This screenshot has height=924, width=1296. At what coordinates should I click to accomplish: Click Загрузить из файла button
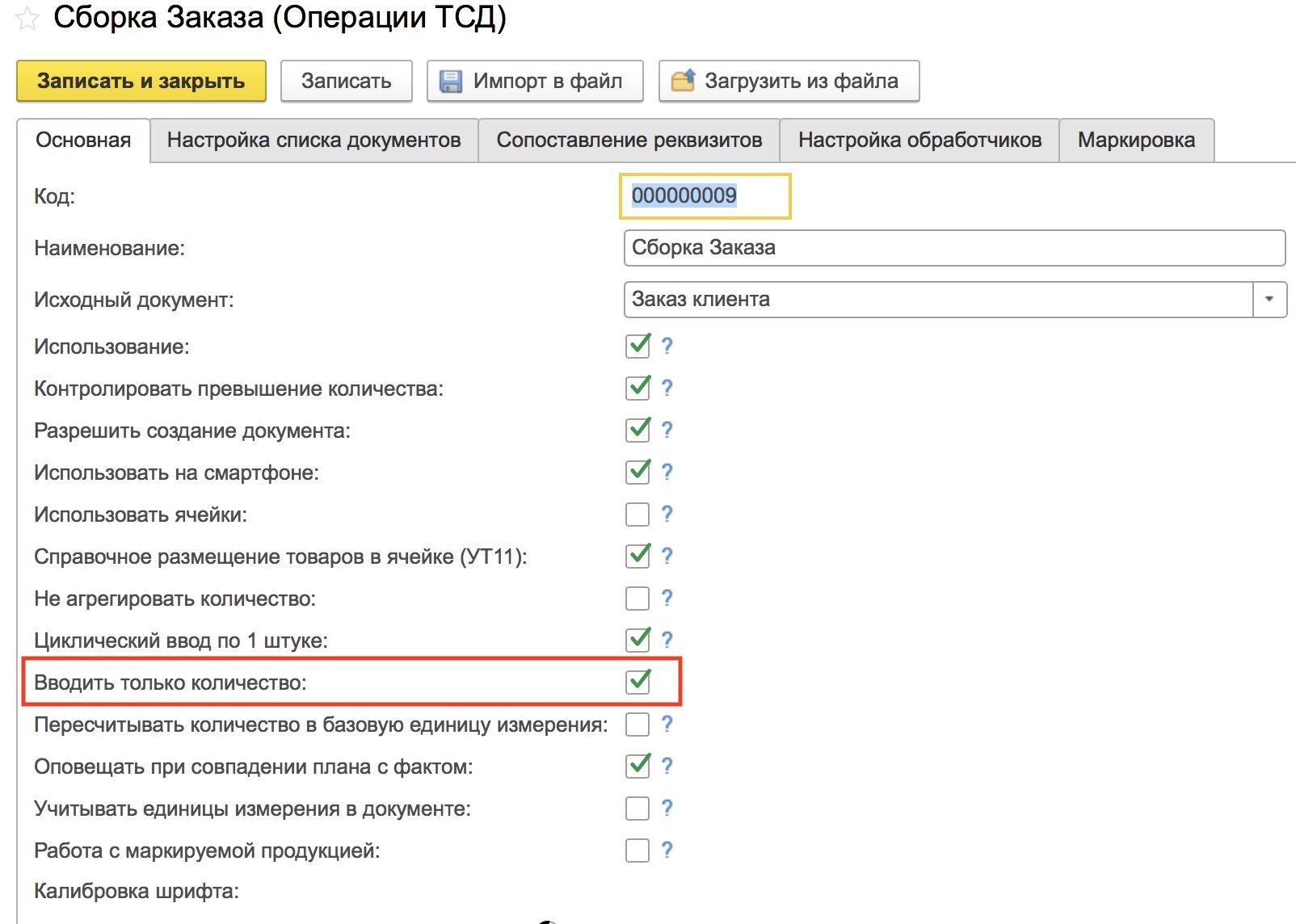[789, 81]
